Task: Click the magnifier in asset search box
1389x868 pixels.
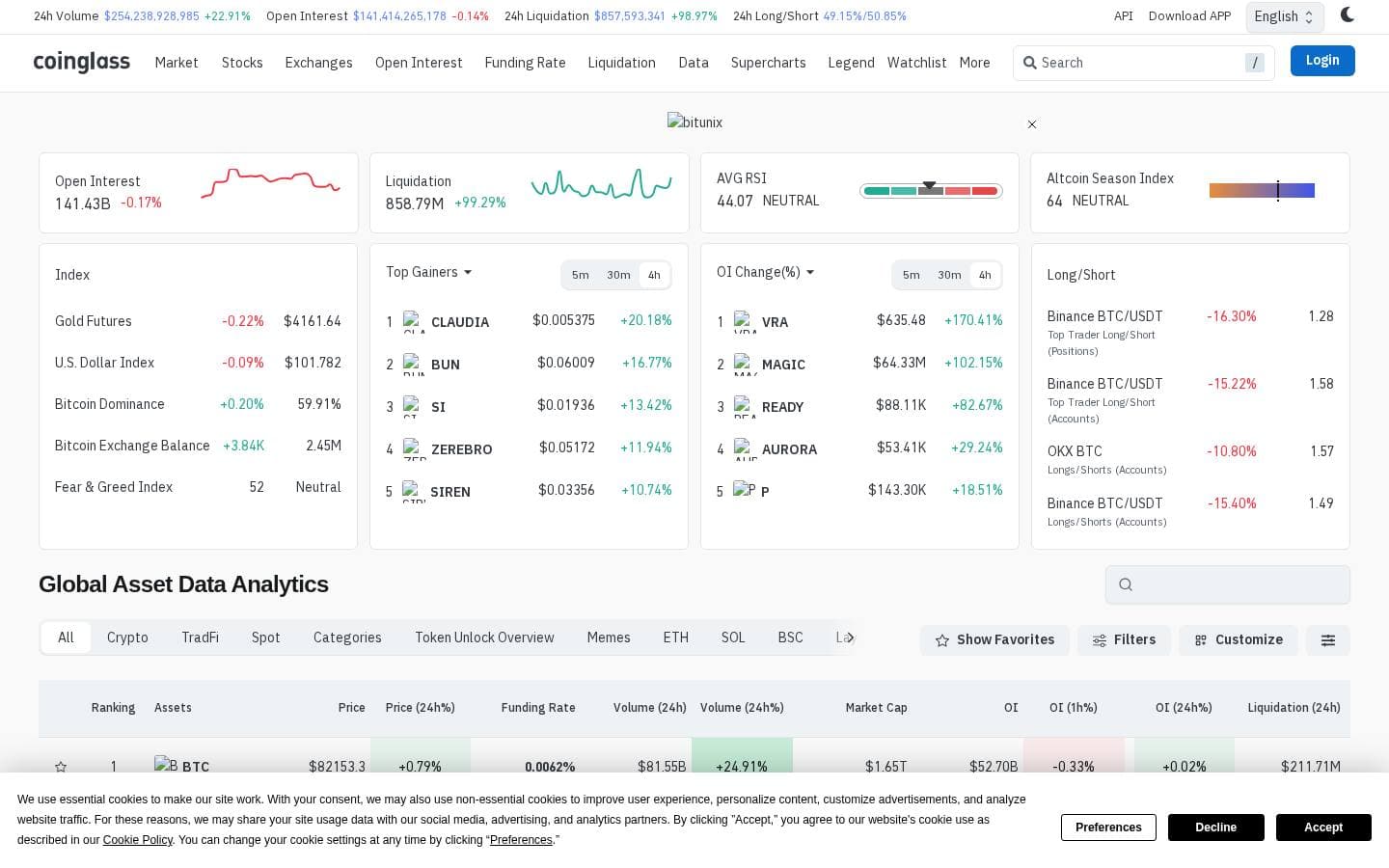Action: click(1126, 584)
